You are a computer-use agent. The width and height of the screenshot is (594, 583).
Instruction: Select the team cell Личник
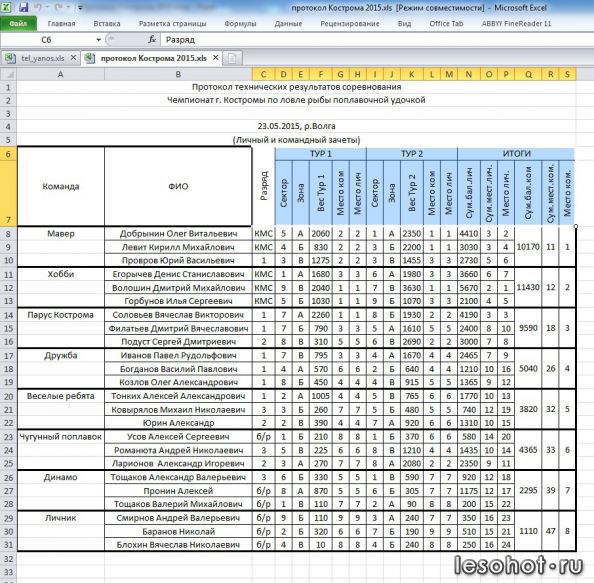tap(61, 518)
